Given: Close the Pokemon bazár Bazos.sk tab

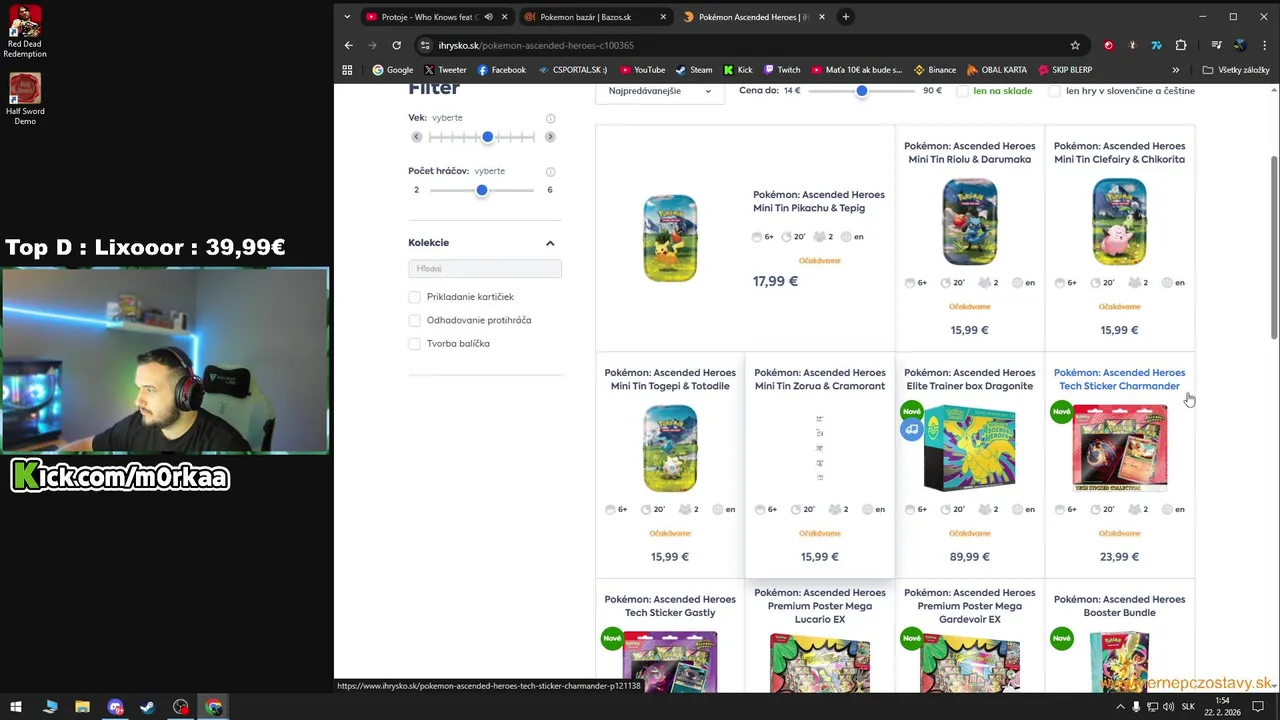Looking at the screenshot, I should (663, 17).
